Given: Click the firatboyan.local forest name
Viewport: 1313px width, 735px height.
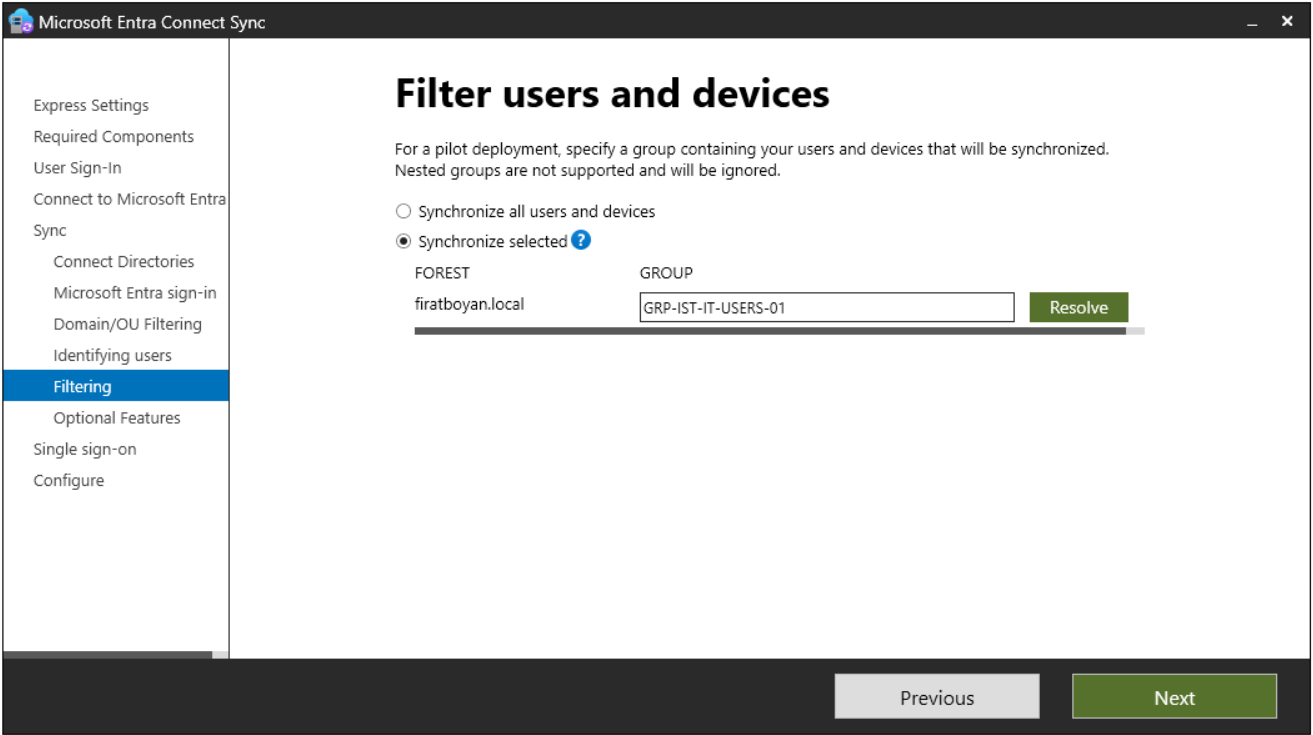Looking at the screenshot, I should pos(469,303).
